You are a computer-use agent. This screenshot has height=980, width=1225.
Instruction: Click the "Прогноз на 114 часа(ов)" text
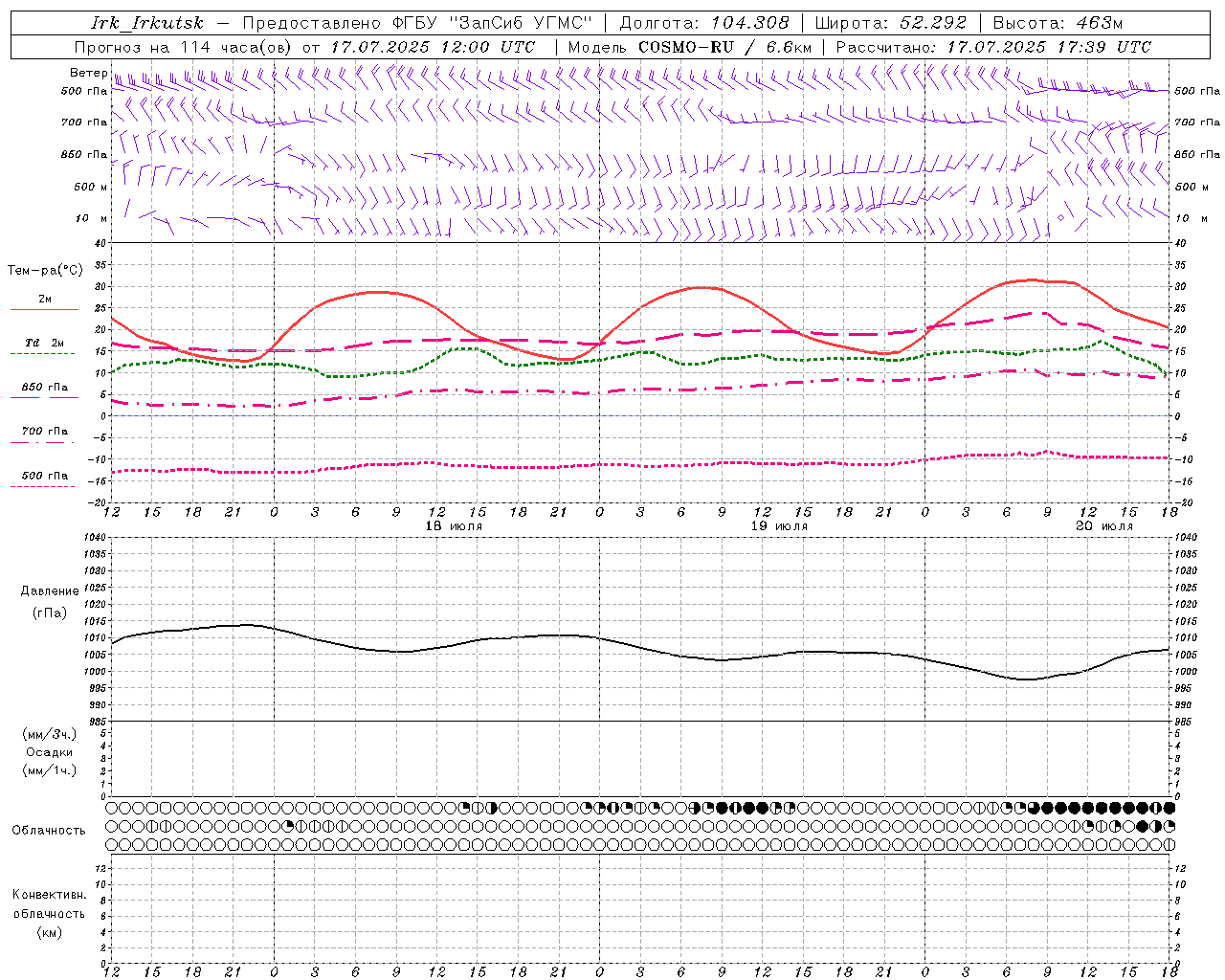[185, 47]
